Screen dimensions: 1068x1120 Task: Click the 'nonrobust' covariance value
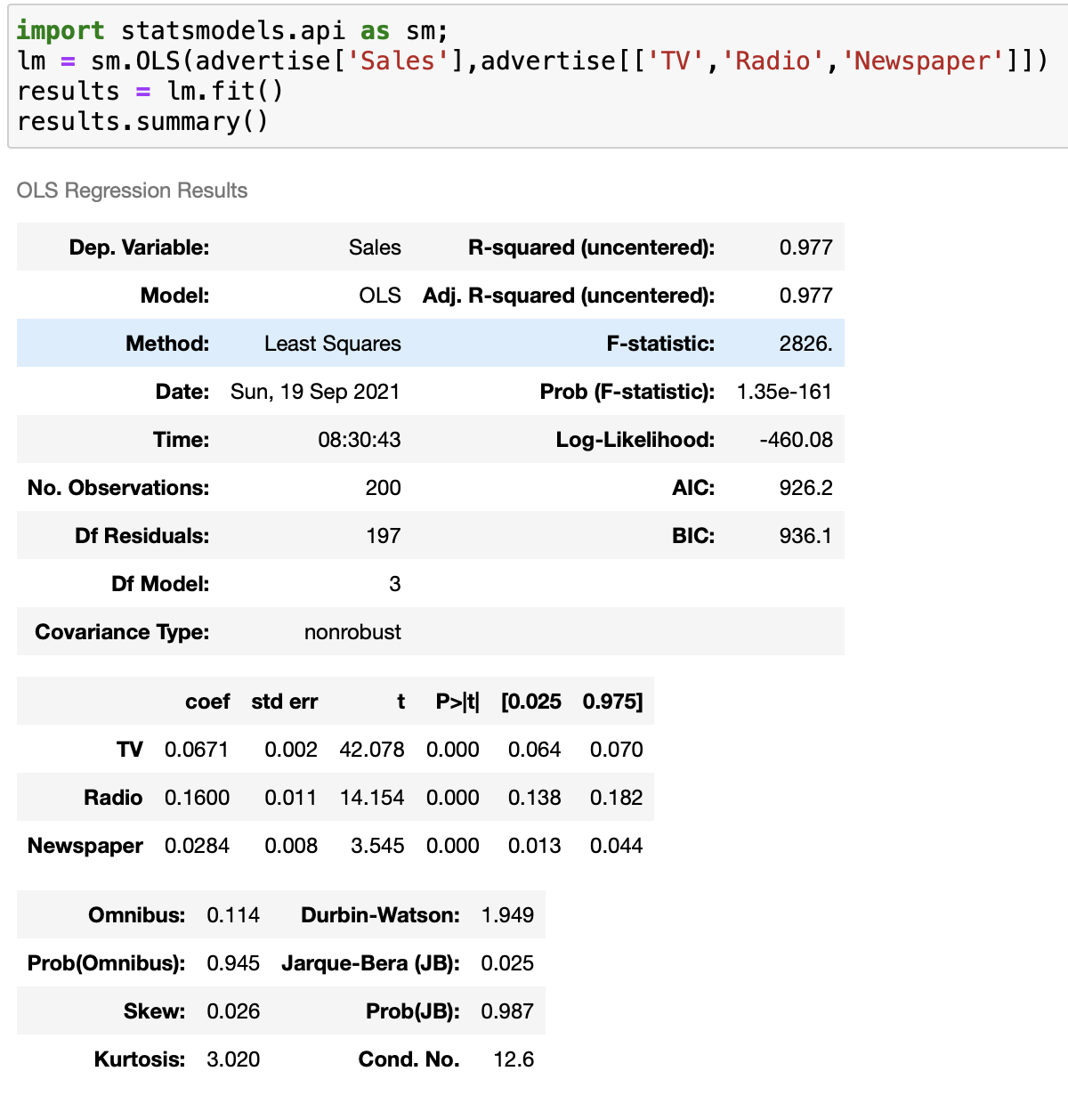[352, 632]
